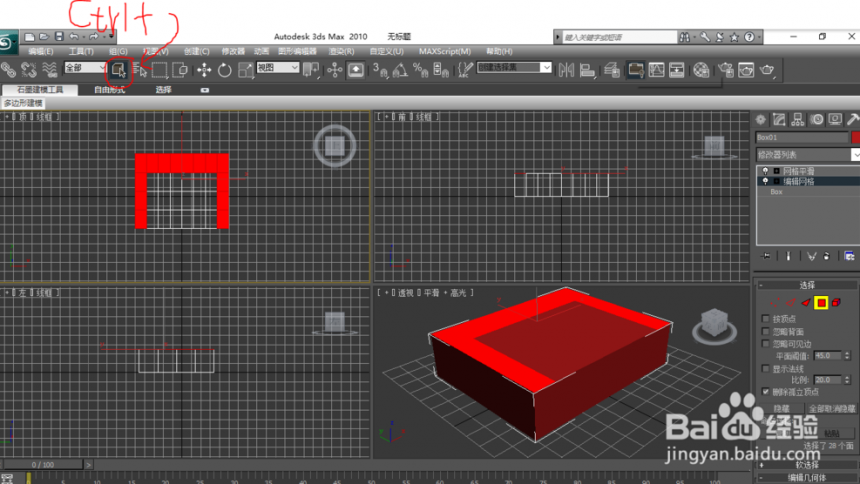
Task: Open the Material Editor sphere icon
Action: point(700,70)
